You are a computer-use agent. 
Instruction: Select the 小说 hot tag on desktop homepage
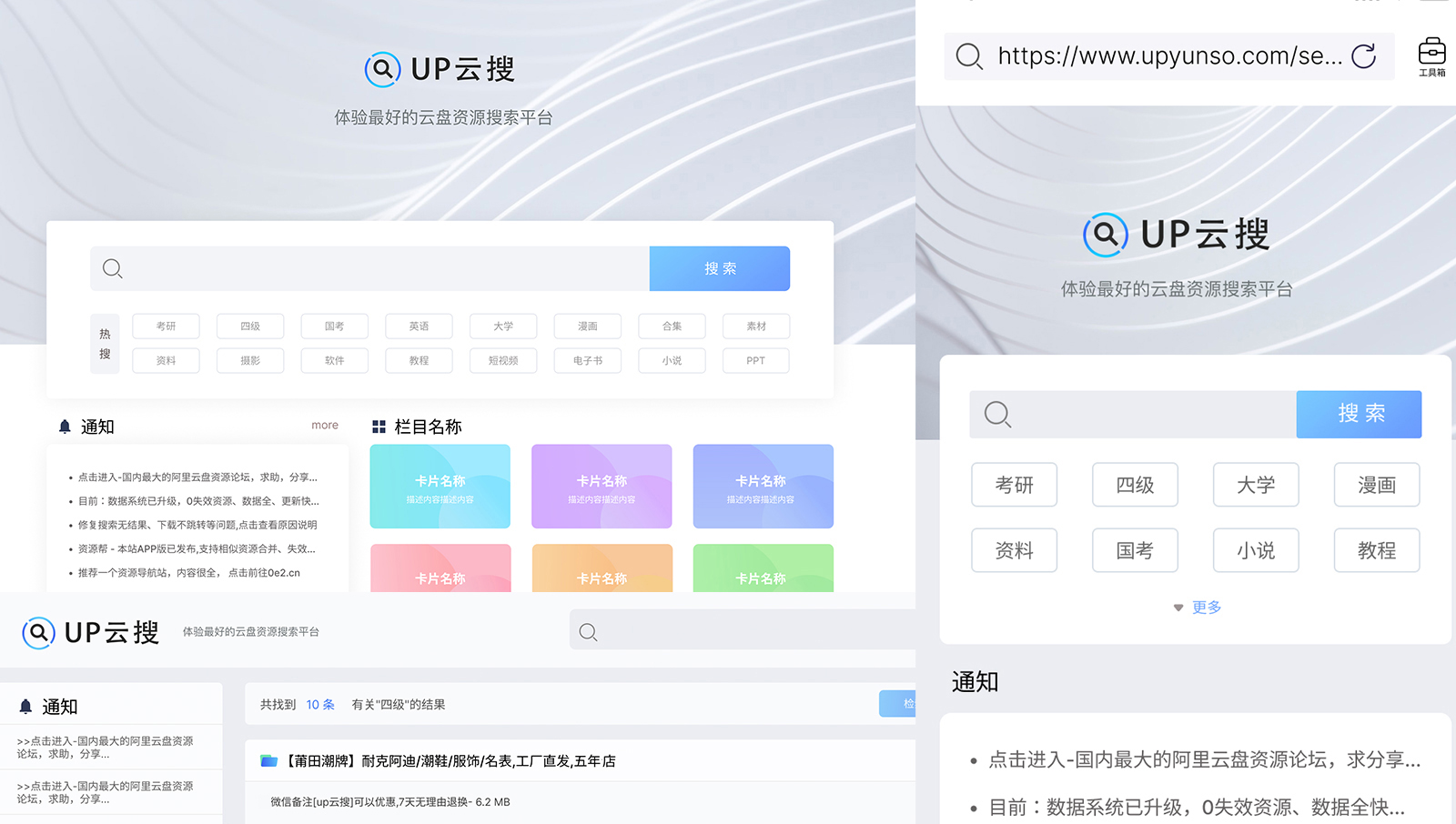pyautogui.click(x=672, y=360)
